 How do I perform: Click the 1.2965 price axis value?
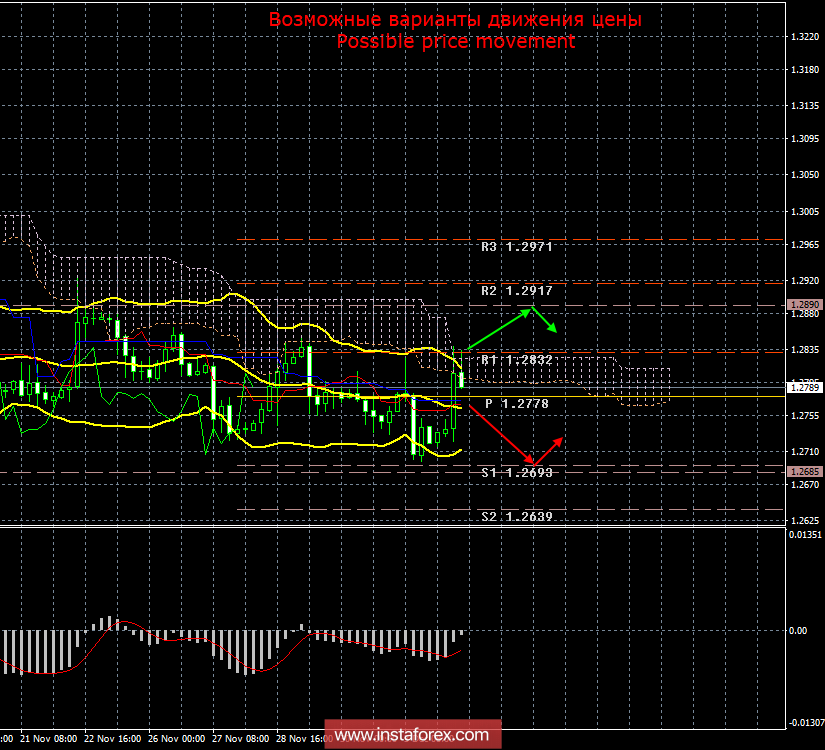(805, 245)
